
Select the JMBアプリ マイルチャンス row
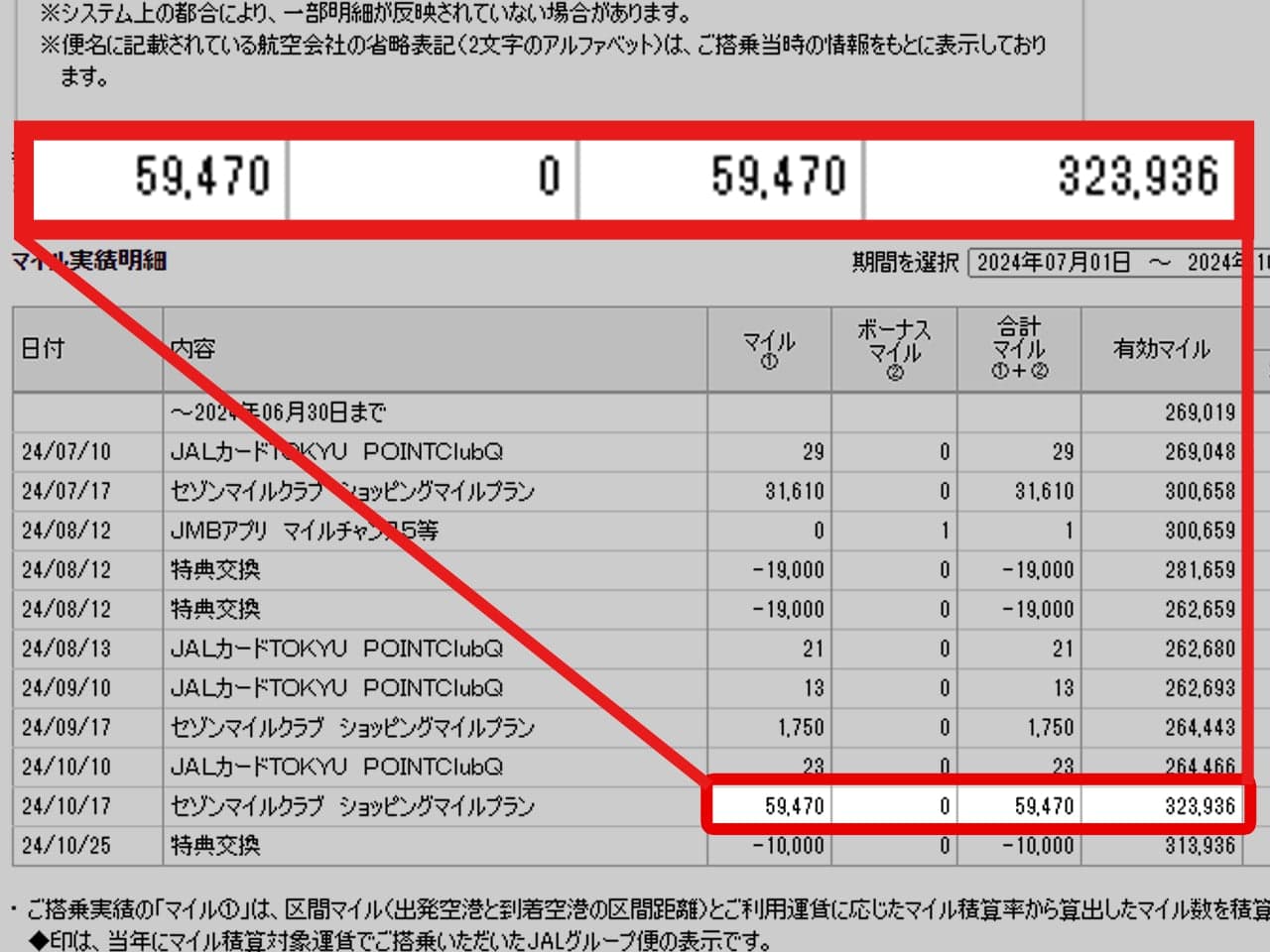347,531
